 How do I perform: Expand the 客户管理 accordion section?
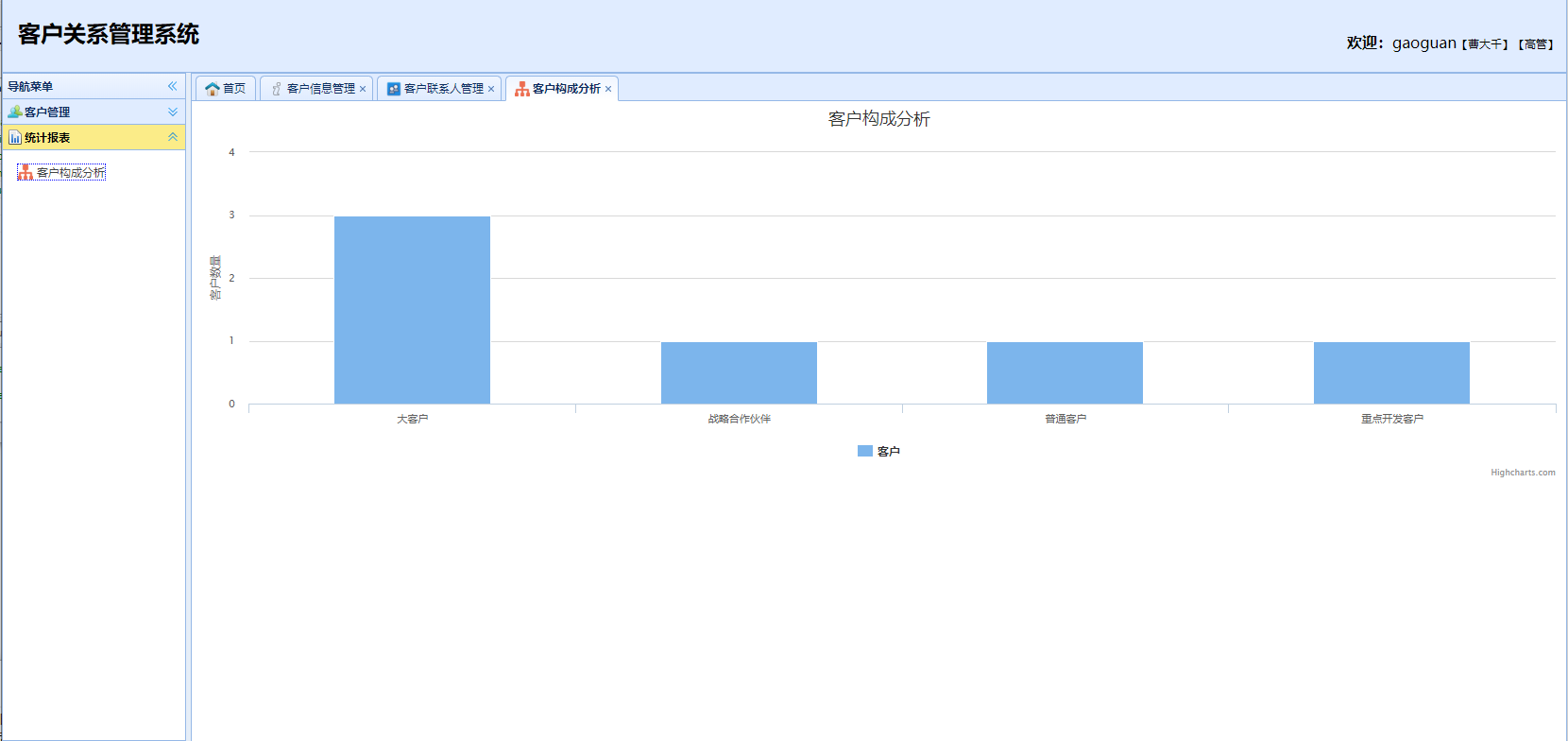pos(173,112)
